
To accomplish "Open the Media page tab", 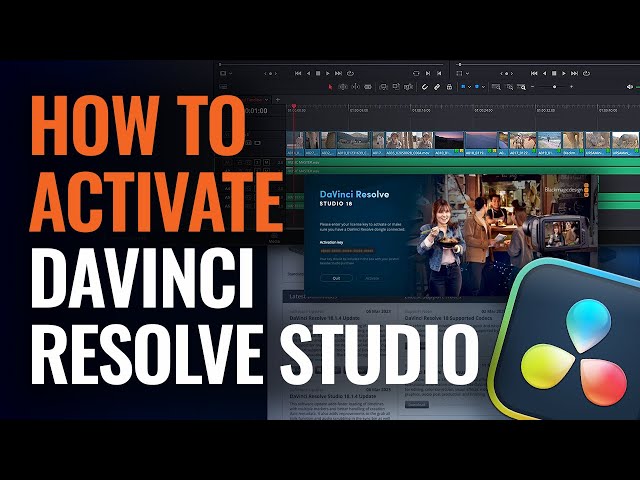I will 274,238.
